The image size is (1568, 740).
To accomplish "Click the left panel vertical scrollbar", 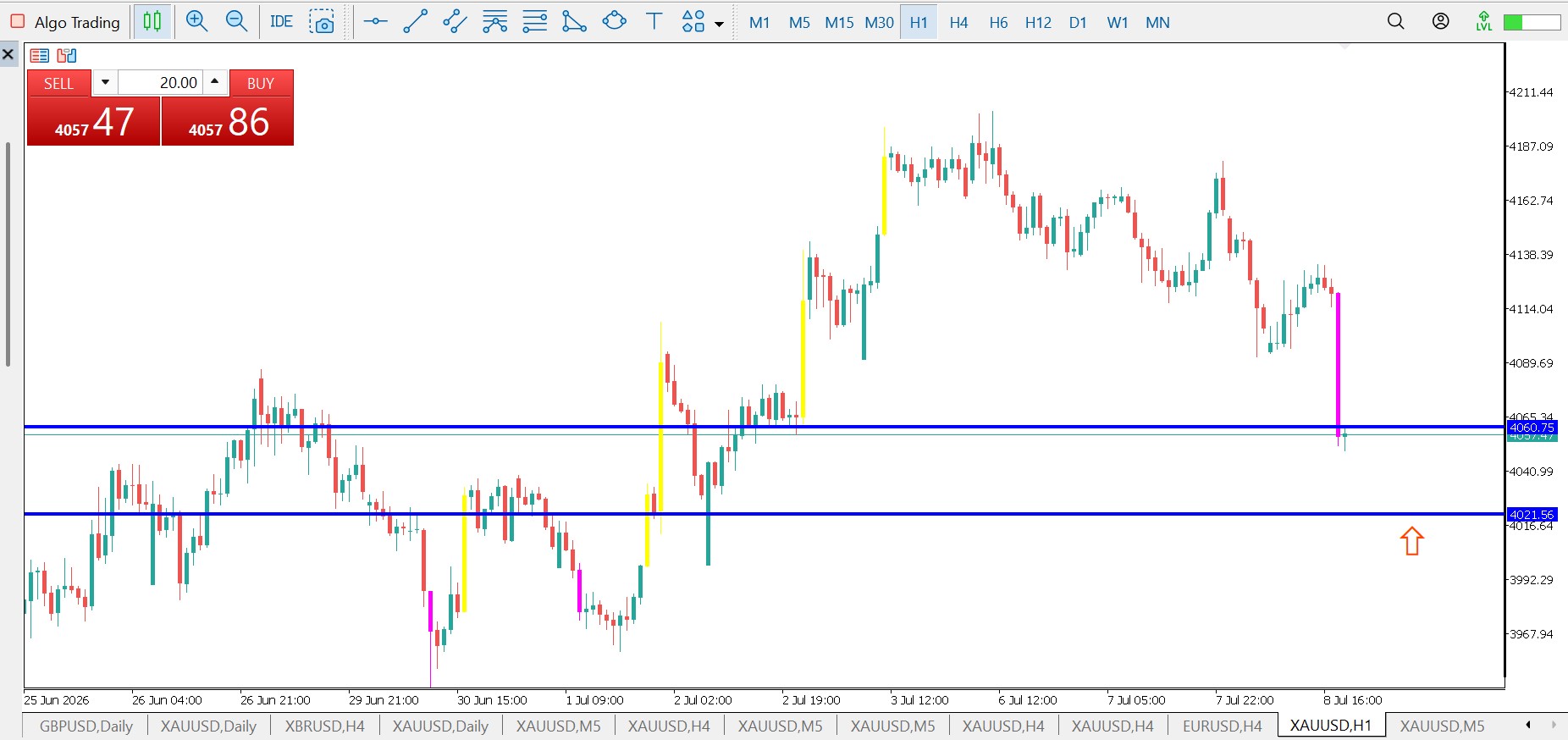I will pyautogui.click(x=8, y=254).
